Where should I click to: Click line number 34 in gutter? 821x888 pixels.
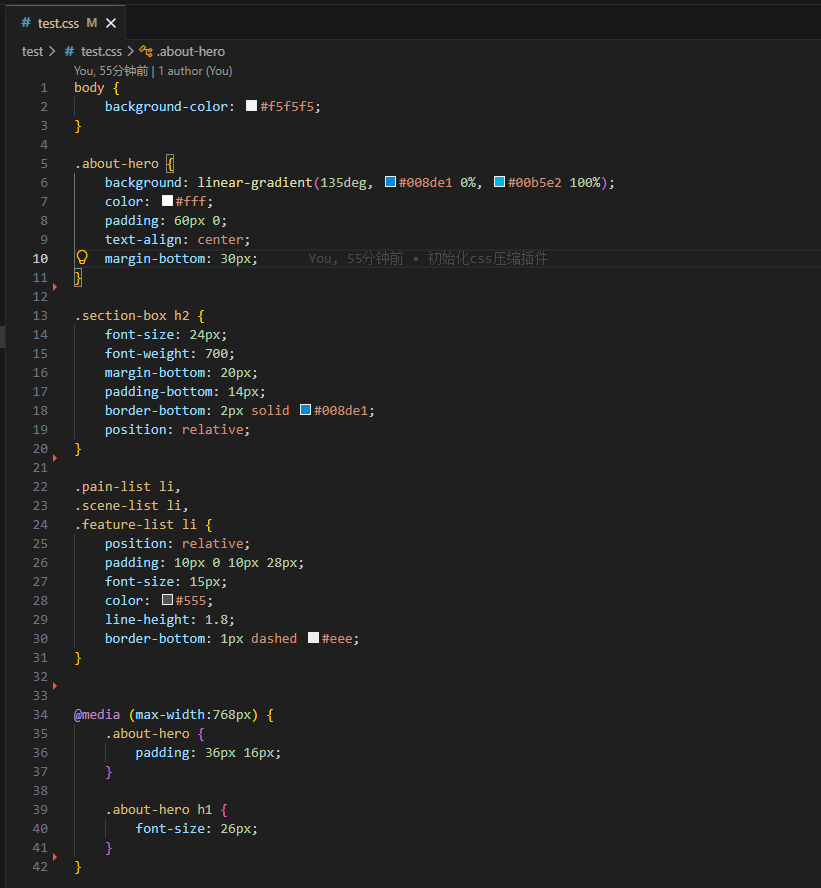40,715
